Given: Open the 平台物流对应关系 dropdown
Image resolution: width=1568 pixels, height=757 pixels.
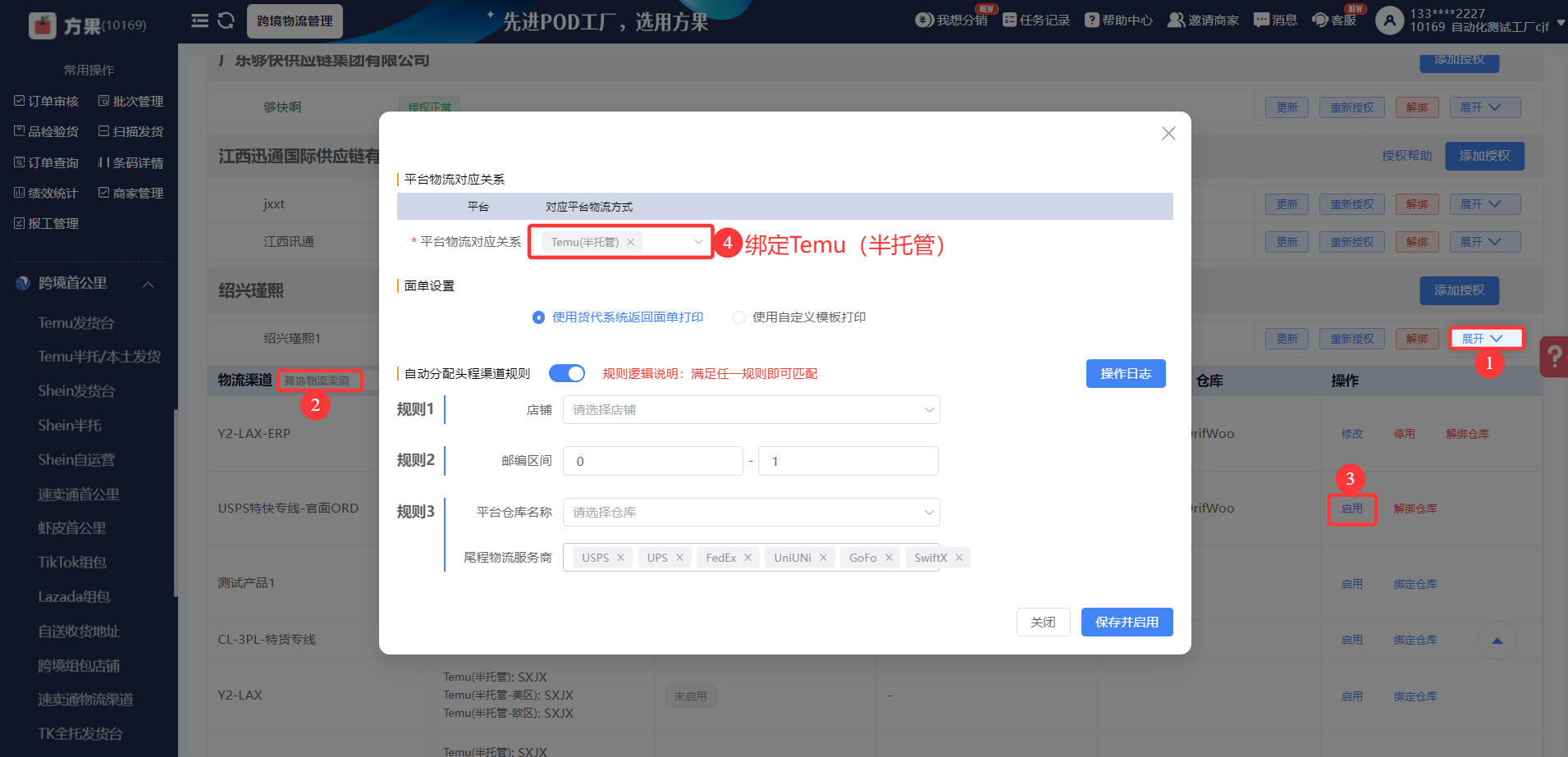Looking at the screenshot, I should [621, 242].
